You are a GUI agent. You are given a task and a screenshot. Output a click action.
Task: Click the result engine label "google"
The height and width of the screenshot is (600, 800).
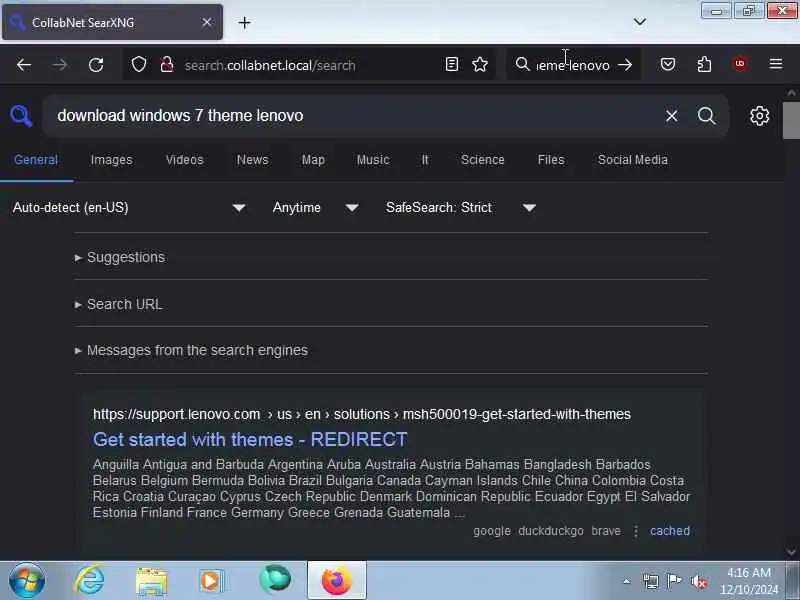coord(491,531)
